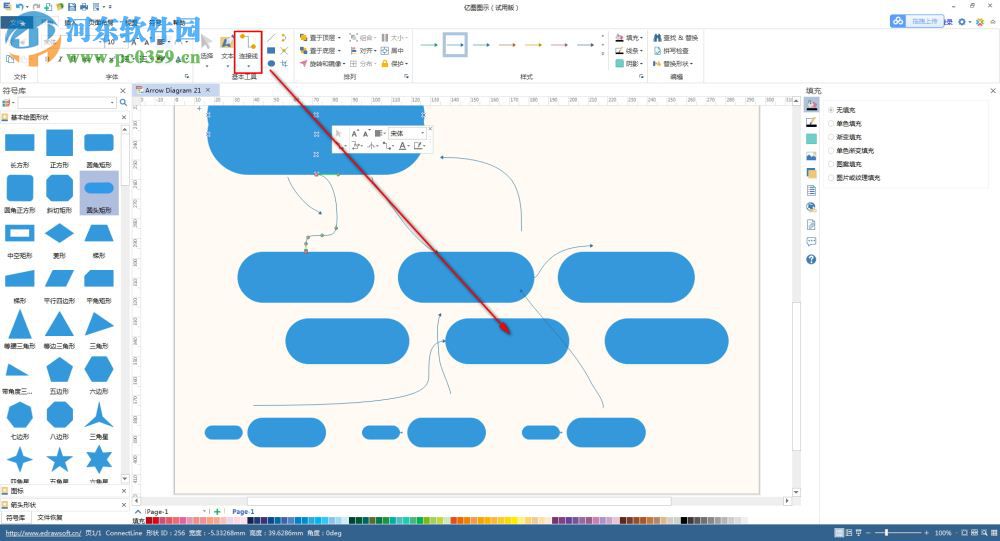Open the page properties icon in right sidebar
1000x541 pixels.
(811, 190)
